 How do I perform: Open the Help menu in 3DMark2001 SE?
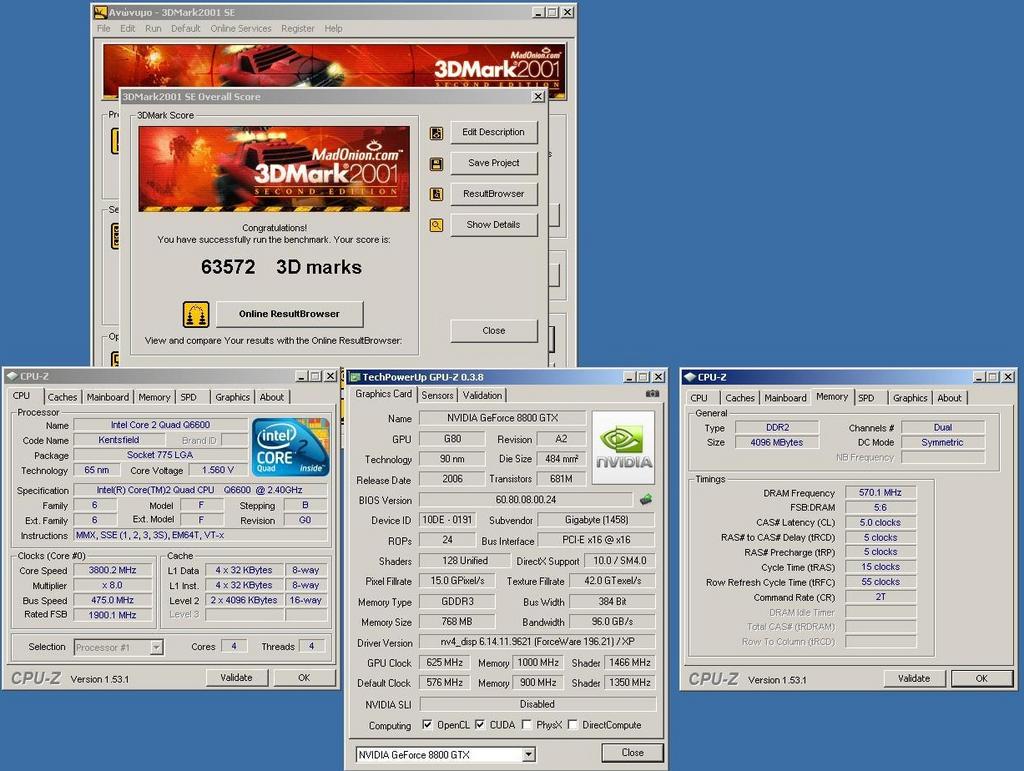coord(333,29)
